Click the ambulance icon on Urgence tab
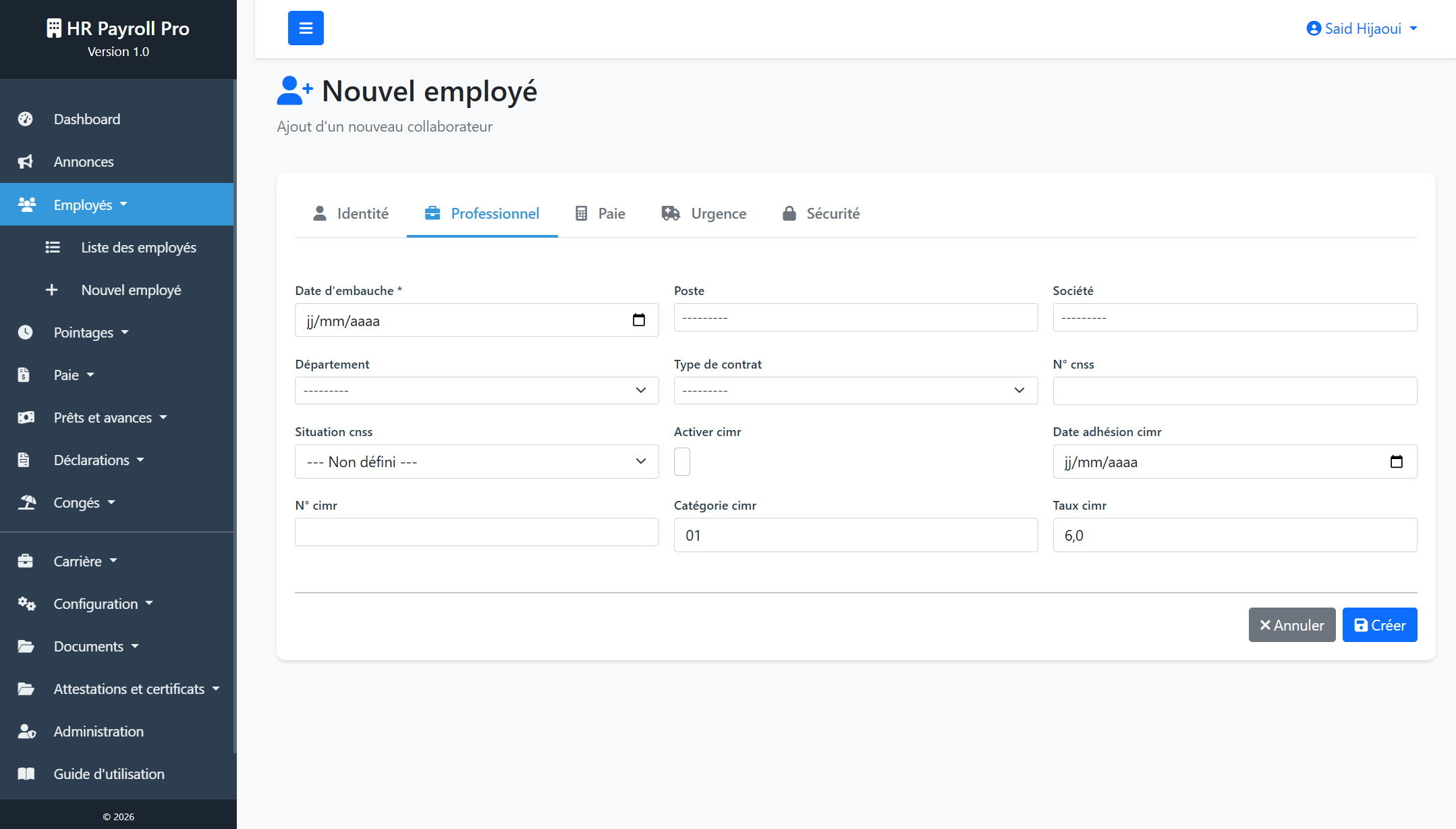The width and height of the screenshot is (1456, 829). tap(671, 214)
